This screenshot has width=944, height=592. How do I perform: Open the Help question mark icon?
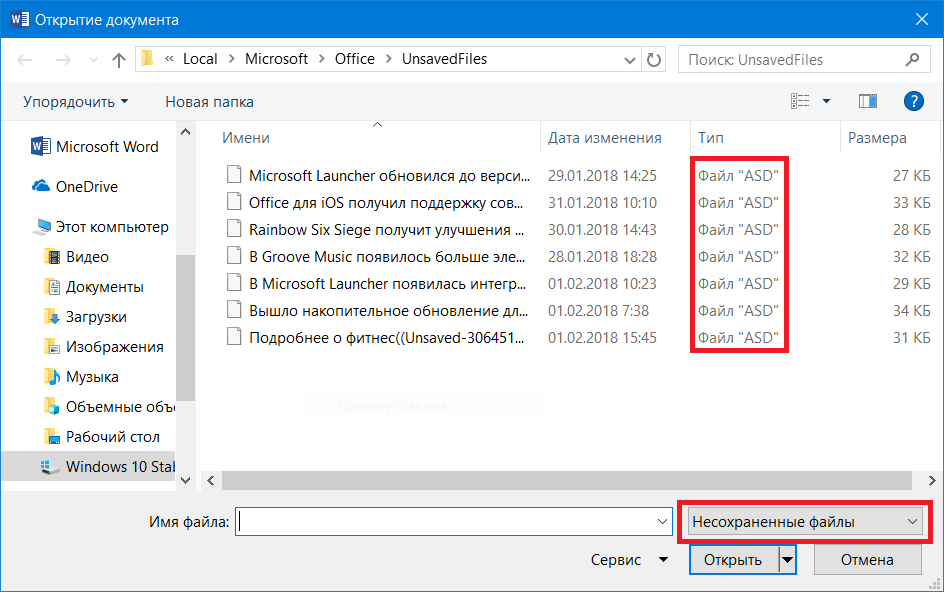click(913, 101)
